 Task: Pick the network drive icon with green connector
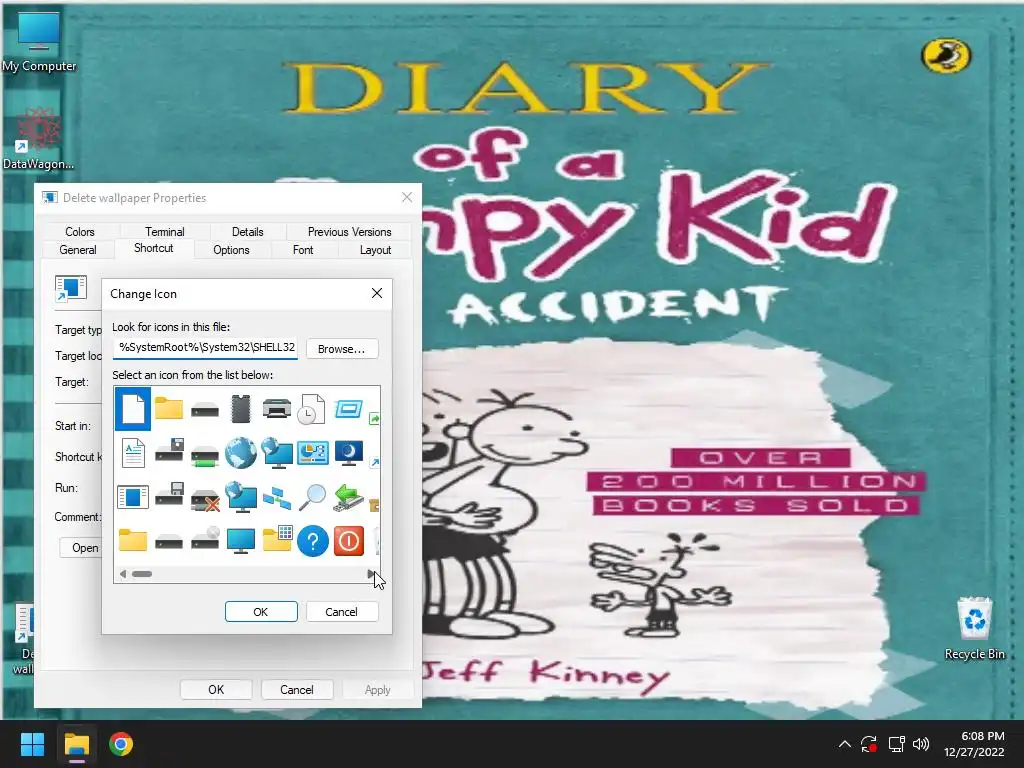[x=205, y=455]
